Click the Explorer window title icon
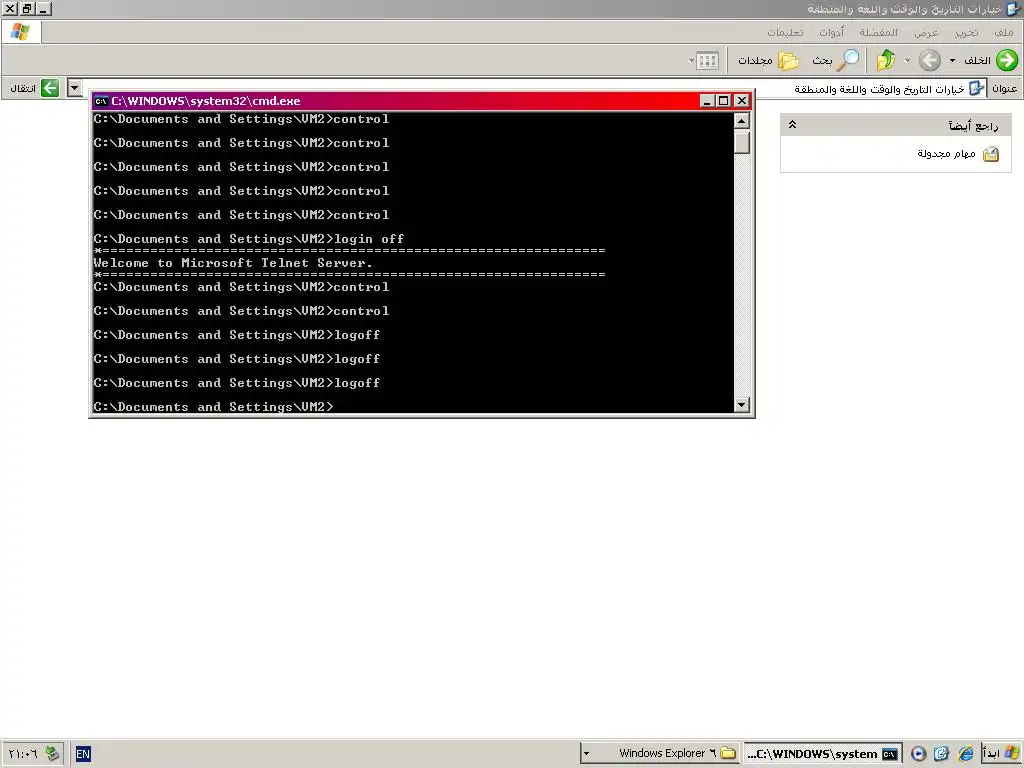This screenshot has height=768, width=1024. pos(1014,8)
